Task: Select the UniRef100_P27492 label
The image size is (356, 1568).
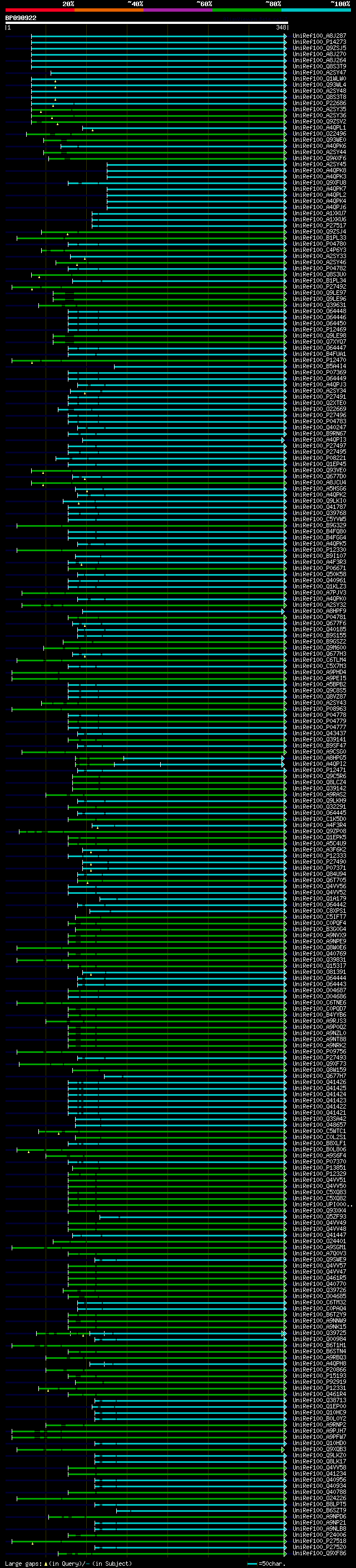Action: coord(319,286)
